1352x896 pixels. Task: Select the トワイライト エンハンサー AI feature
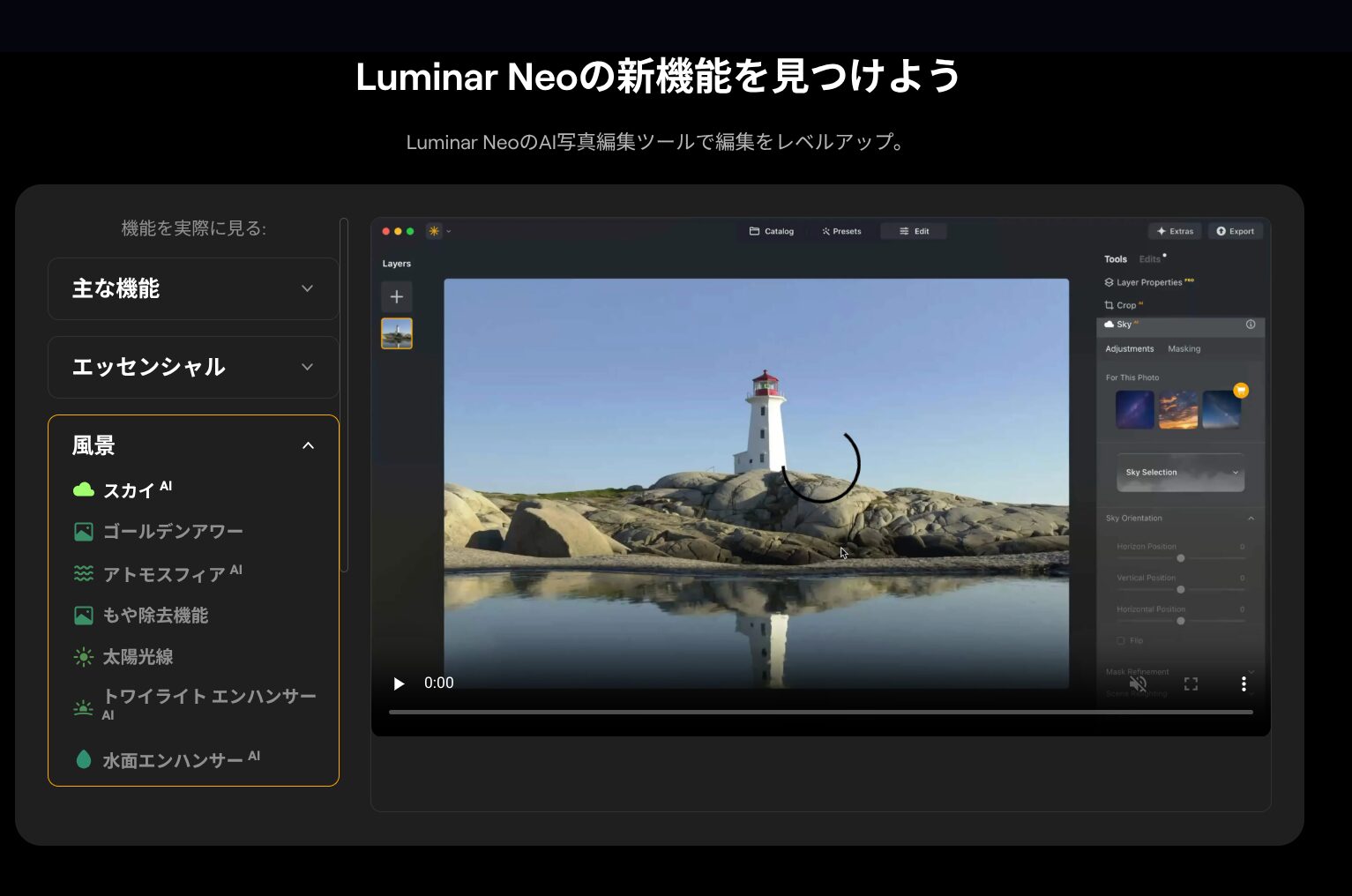[195, 705]
